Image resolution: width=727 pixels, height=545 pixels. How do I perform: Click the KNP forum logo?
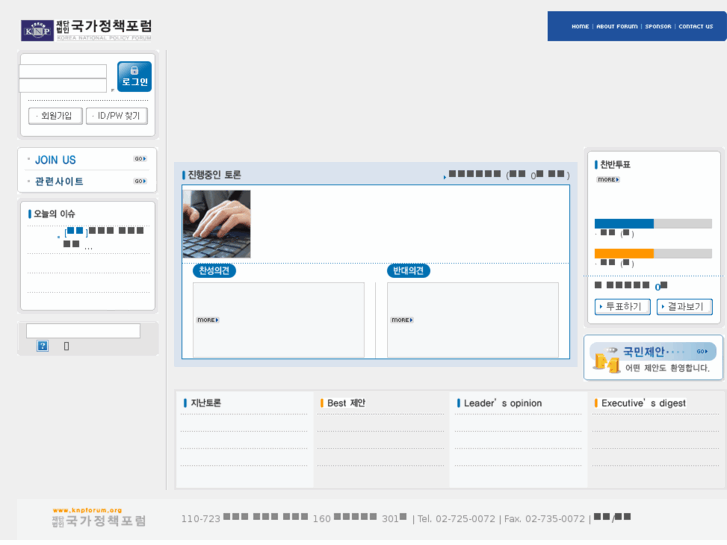86,30
